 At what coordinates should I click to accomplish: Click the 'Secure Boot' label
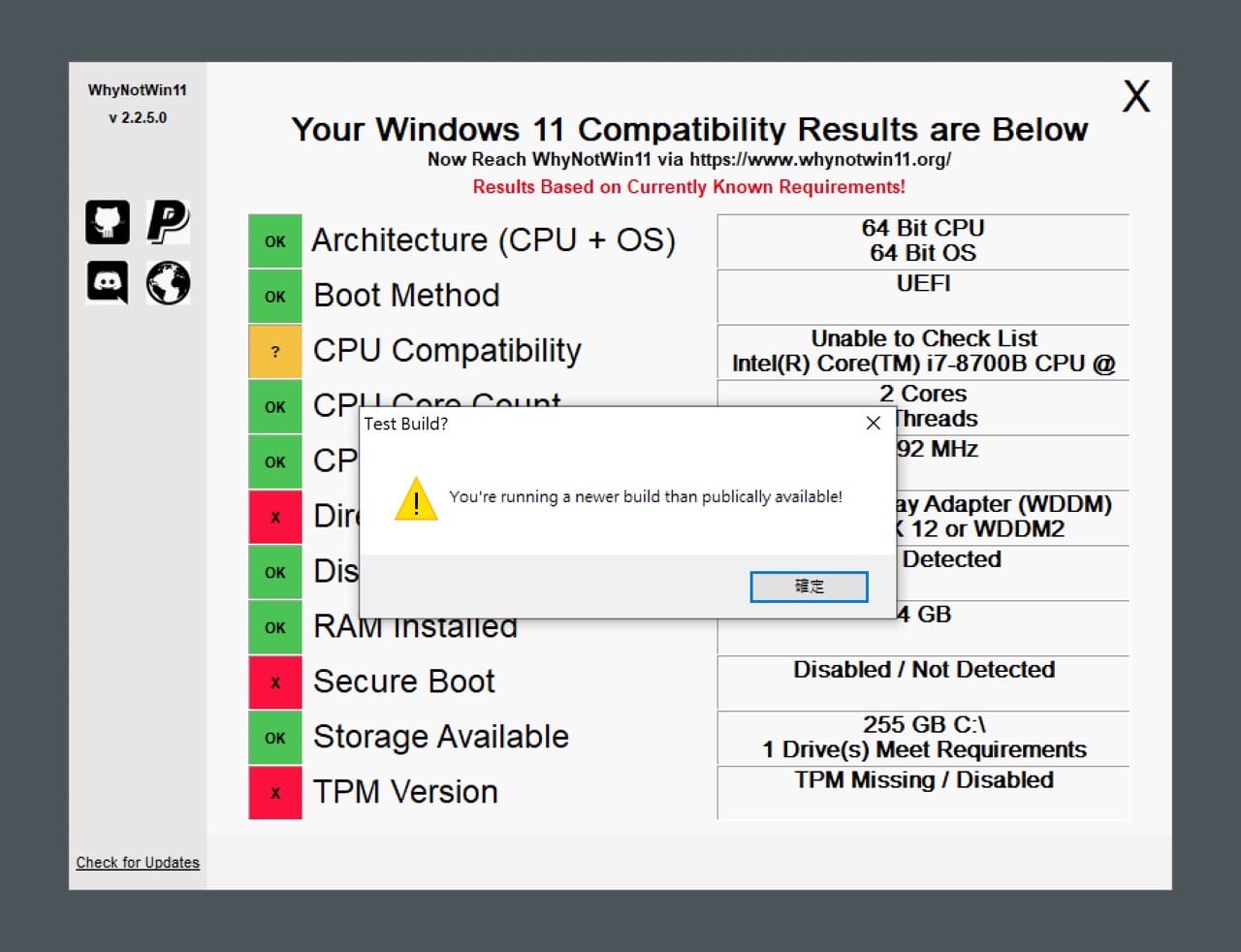(x=403, y=682)
